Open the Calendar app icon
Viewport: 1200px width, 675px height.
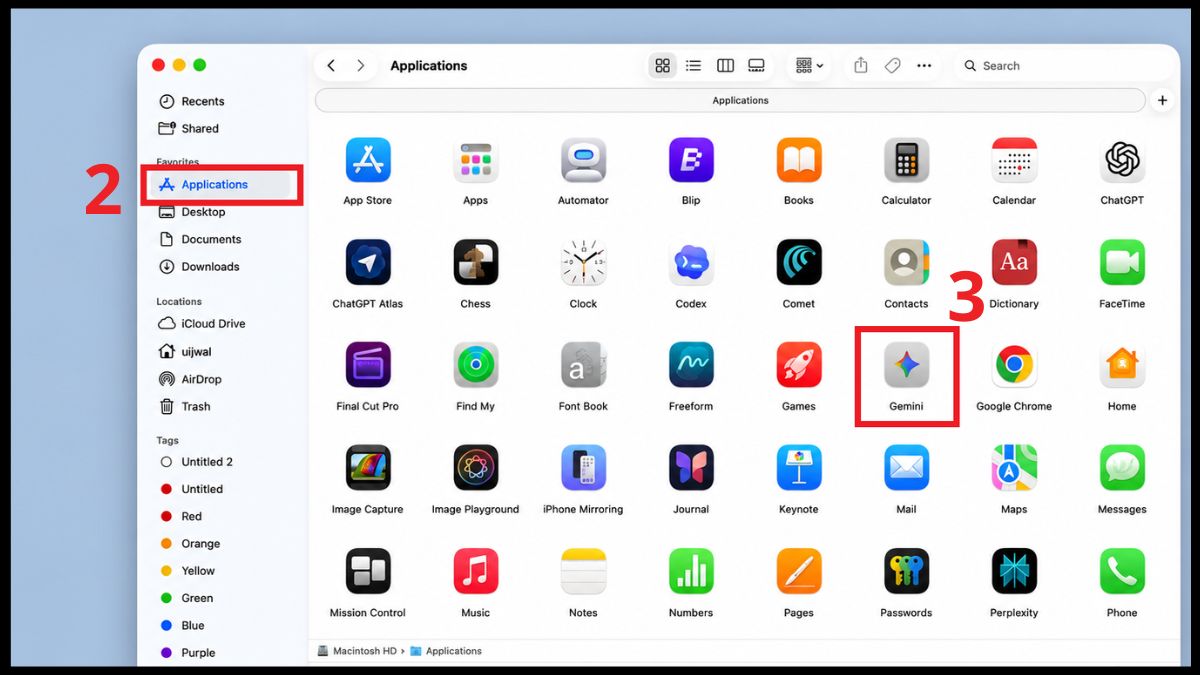1014,160
